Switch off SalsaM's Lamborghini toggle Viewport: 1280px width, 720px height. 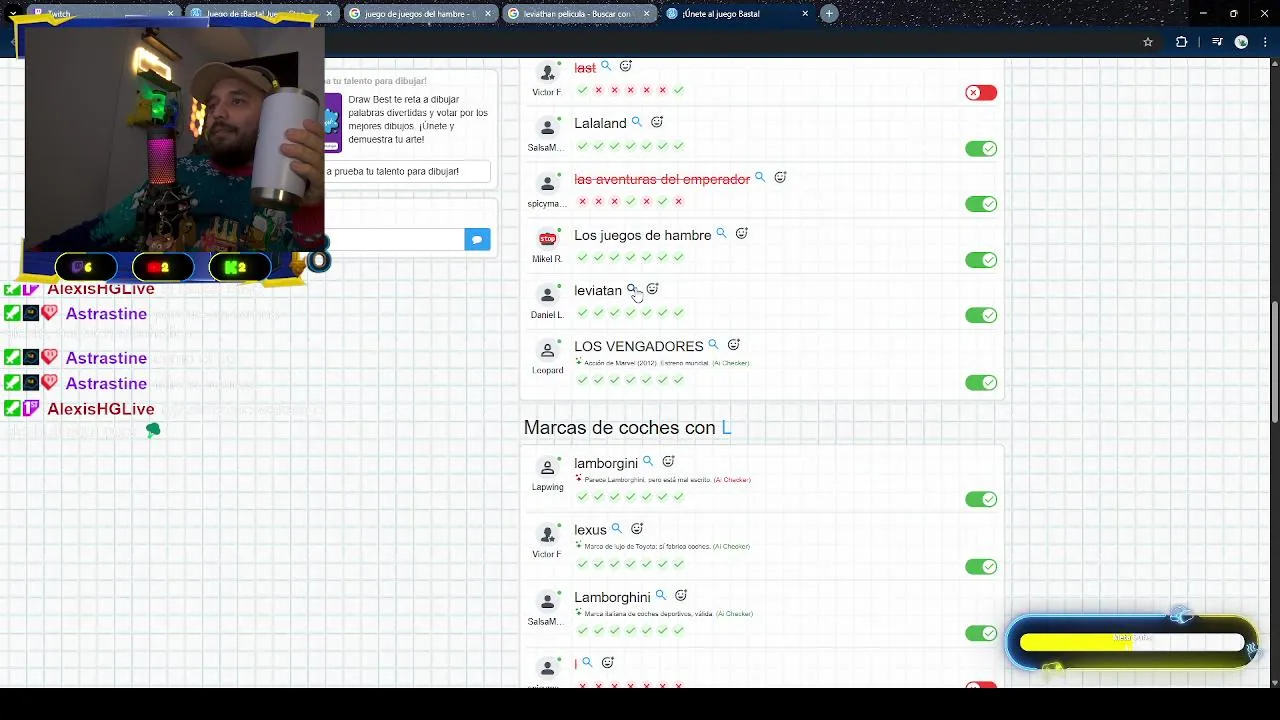(x=981, y=633)
